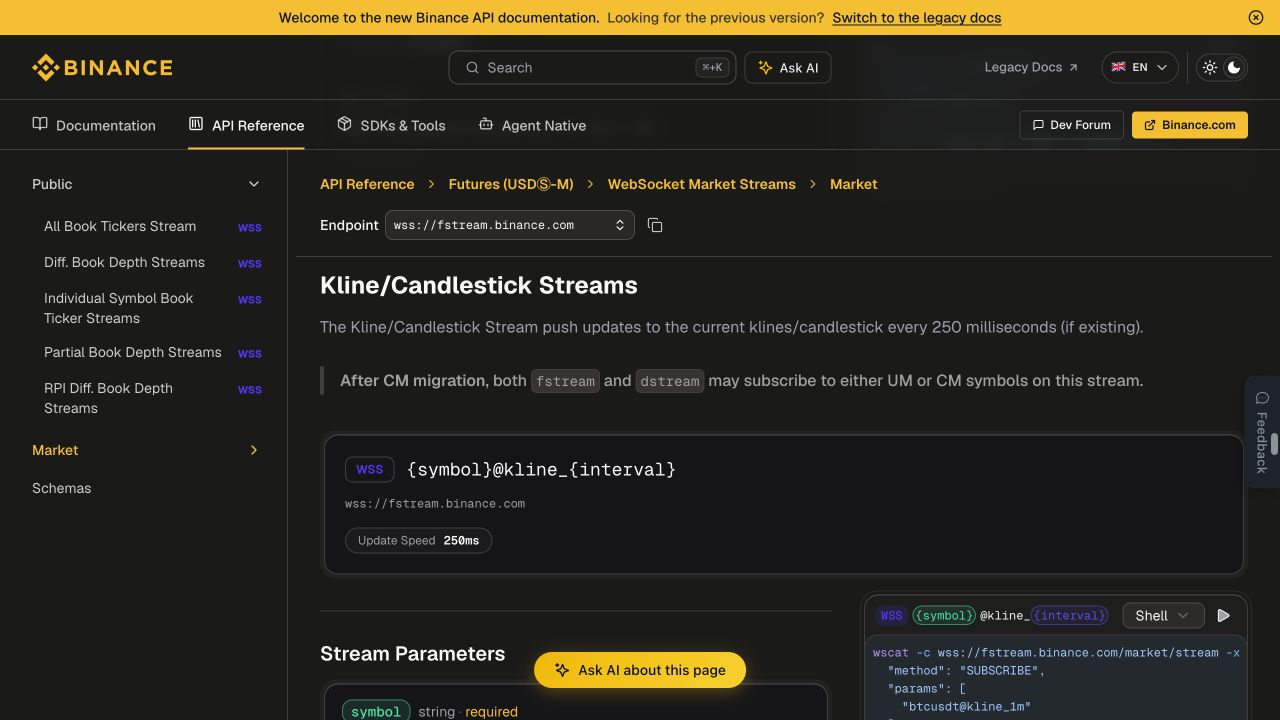Open Diff. Book Depth Streams page

153,262
